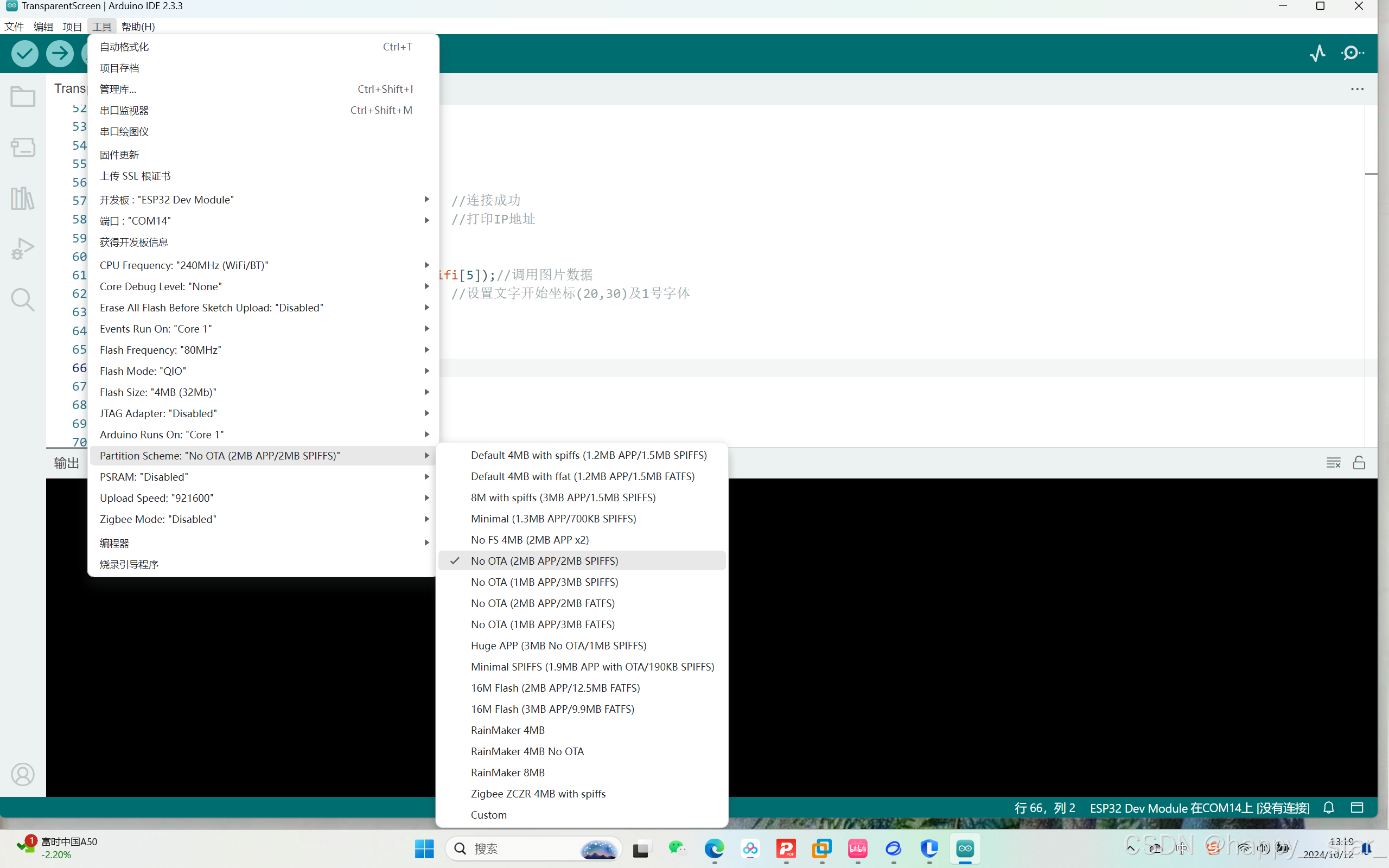The height and width of the screenshot is (868, 1389).
Task: Start the Debug sidebar icon
Action: (22, 248)
